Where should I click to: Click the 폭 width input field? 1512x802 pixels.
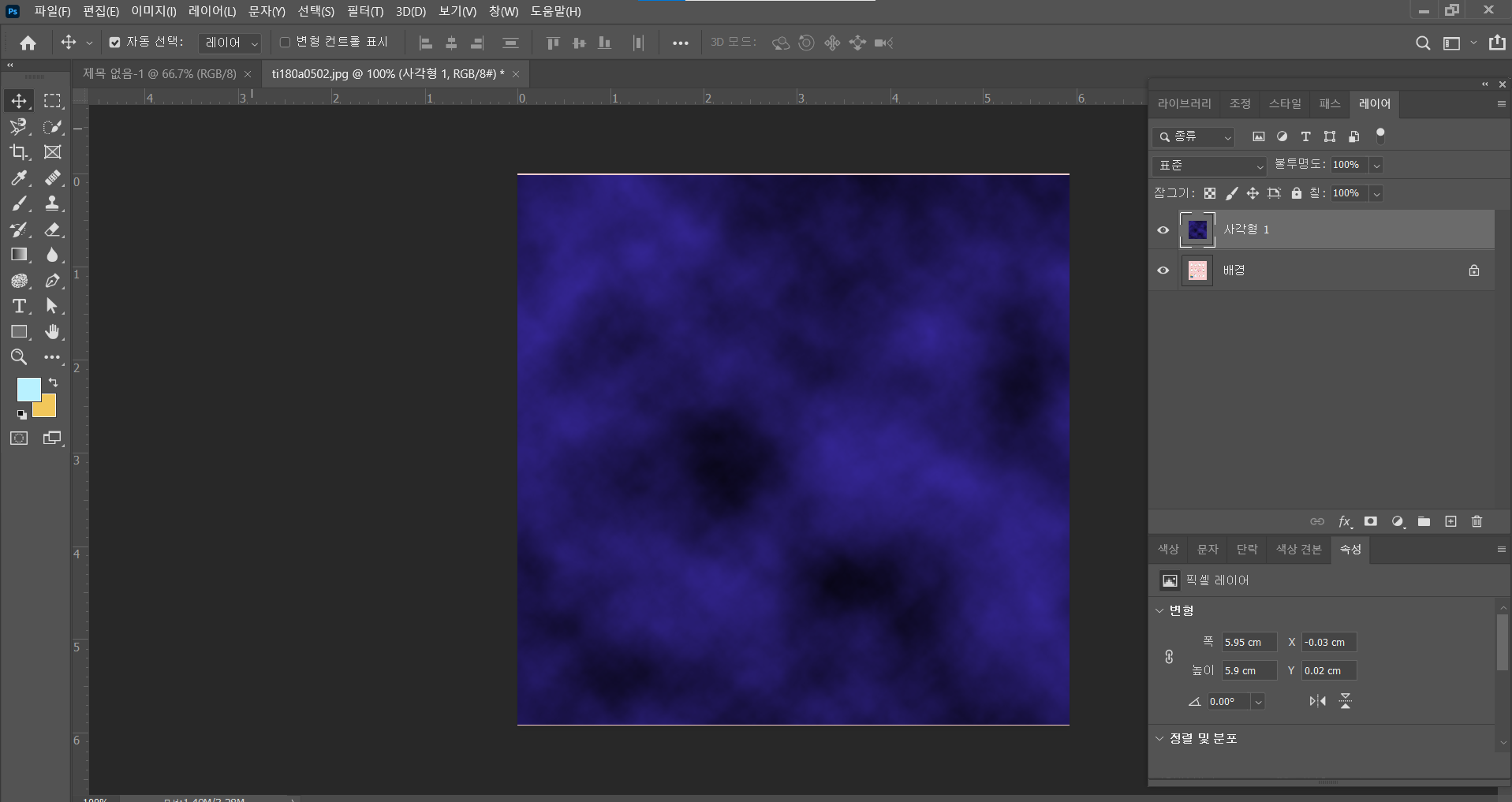[x=1249, y=643]
